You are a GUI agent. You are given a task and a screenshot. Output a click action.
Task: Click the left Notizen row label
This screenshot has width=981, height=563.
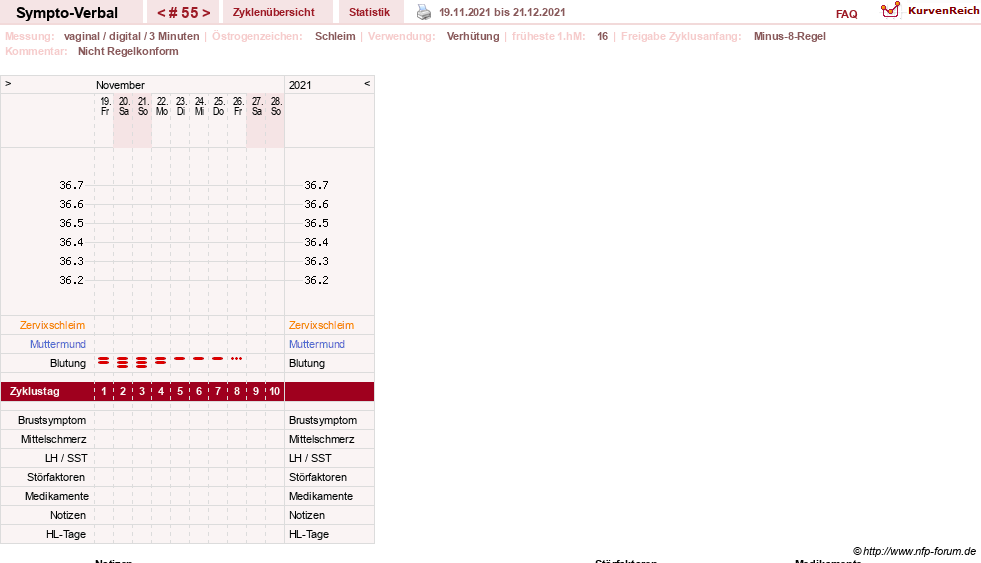pos(68,515)
